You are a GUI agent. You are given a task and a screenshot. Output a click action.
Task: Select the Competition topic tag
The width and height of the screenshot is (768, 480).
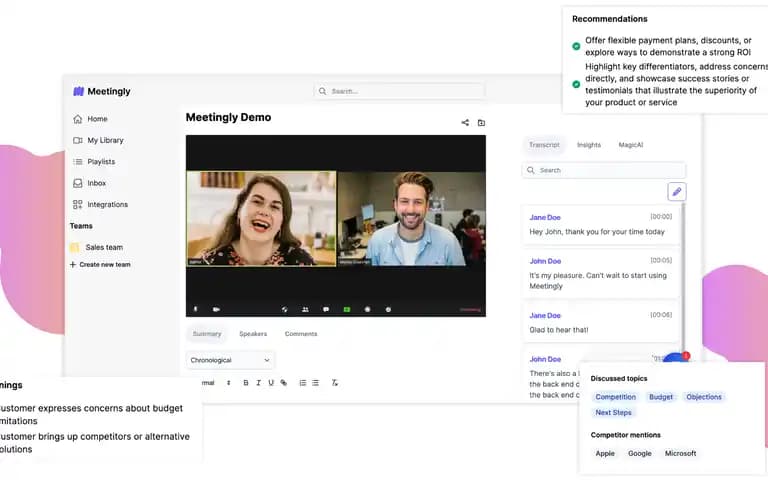click(616, 397)
